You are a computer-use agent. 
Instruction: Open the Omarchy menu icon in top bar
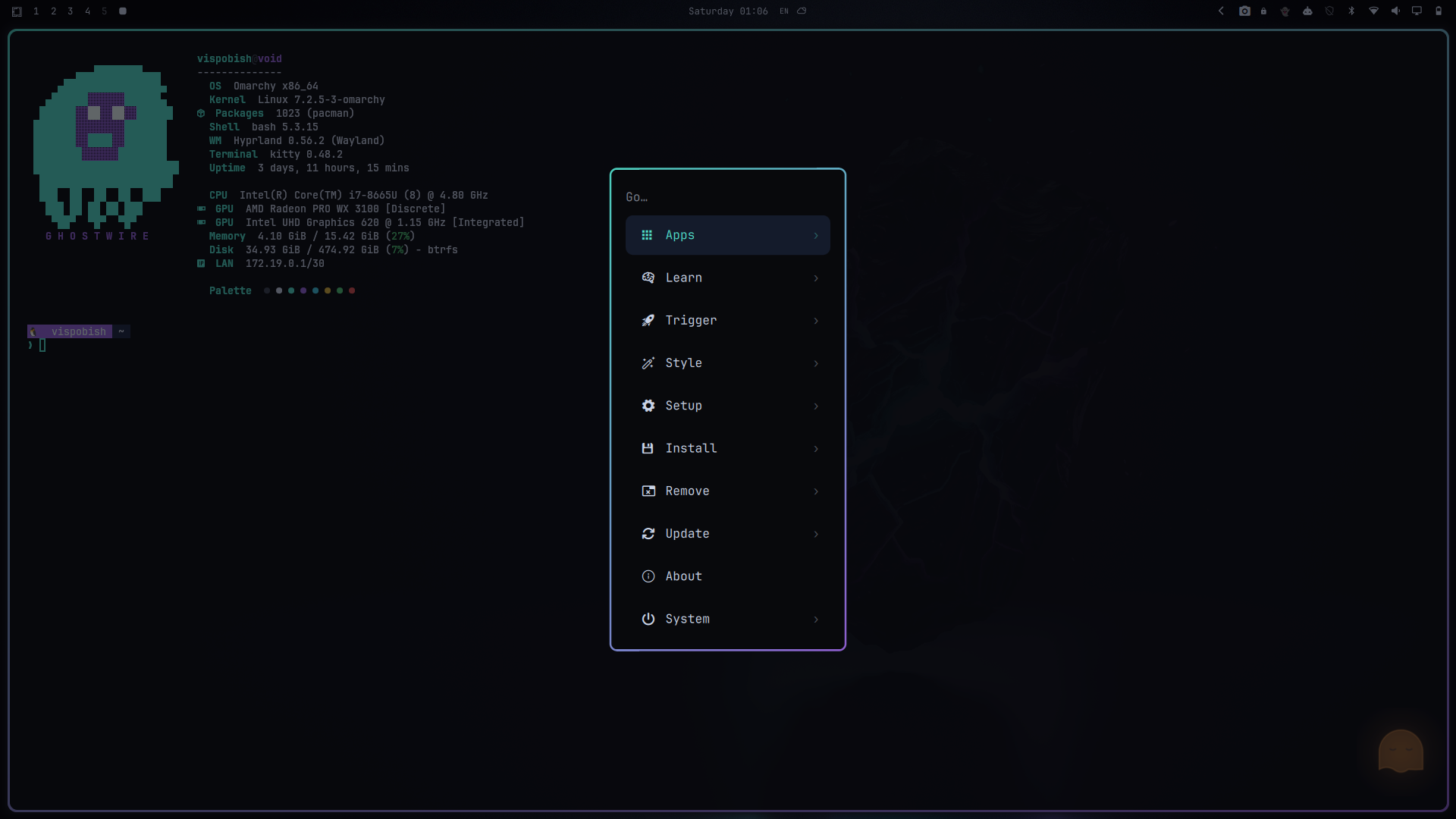pos(17,11)
